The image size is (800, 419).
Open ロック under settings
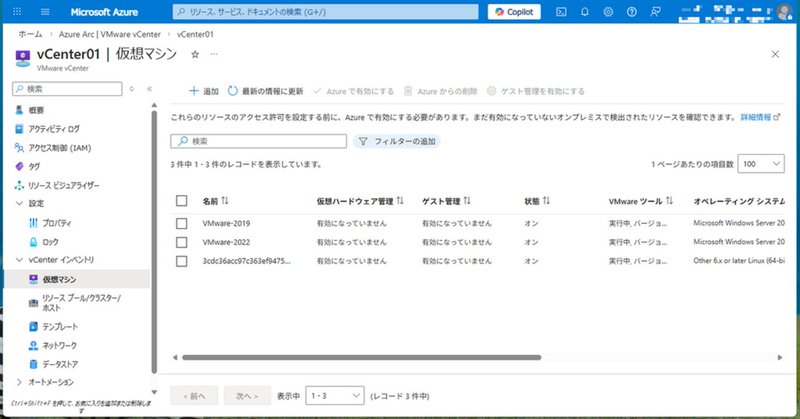(x=50, y=242)
